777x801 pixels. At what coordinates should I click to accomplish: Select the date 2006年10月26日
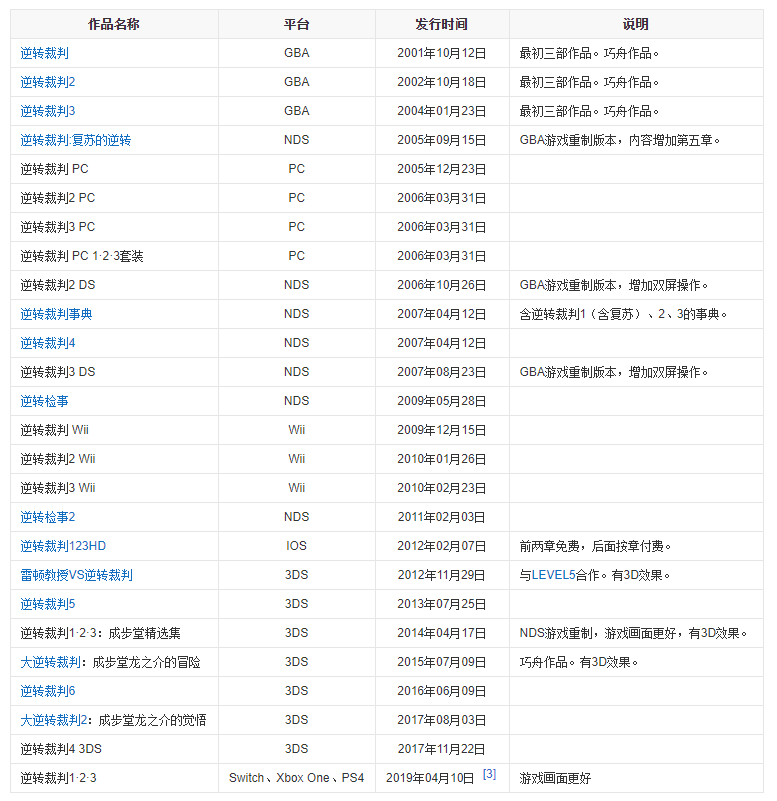coord(442,285)
